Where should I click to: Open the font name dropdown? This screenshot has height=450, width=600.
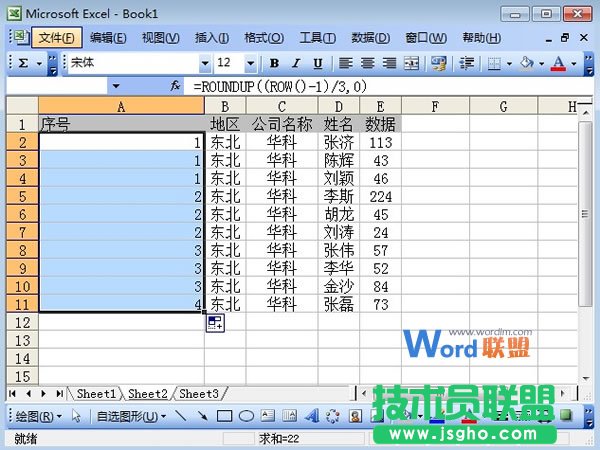(204, 63)
